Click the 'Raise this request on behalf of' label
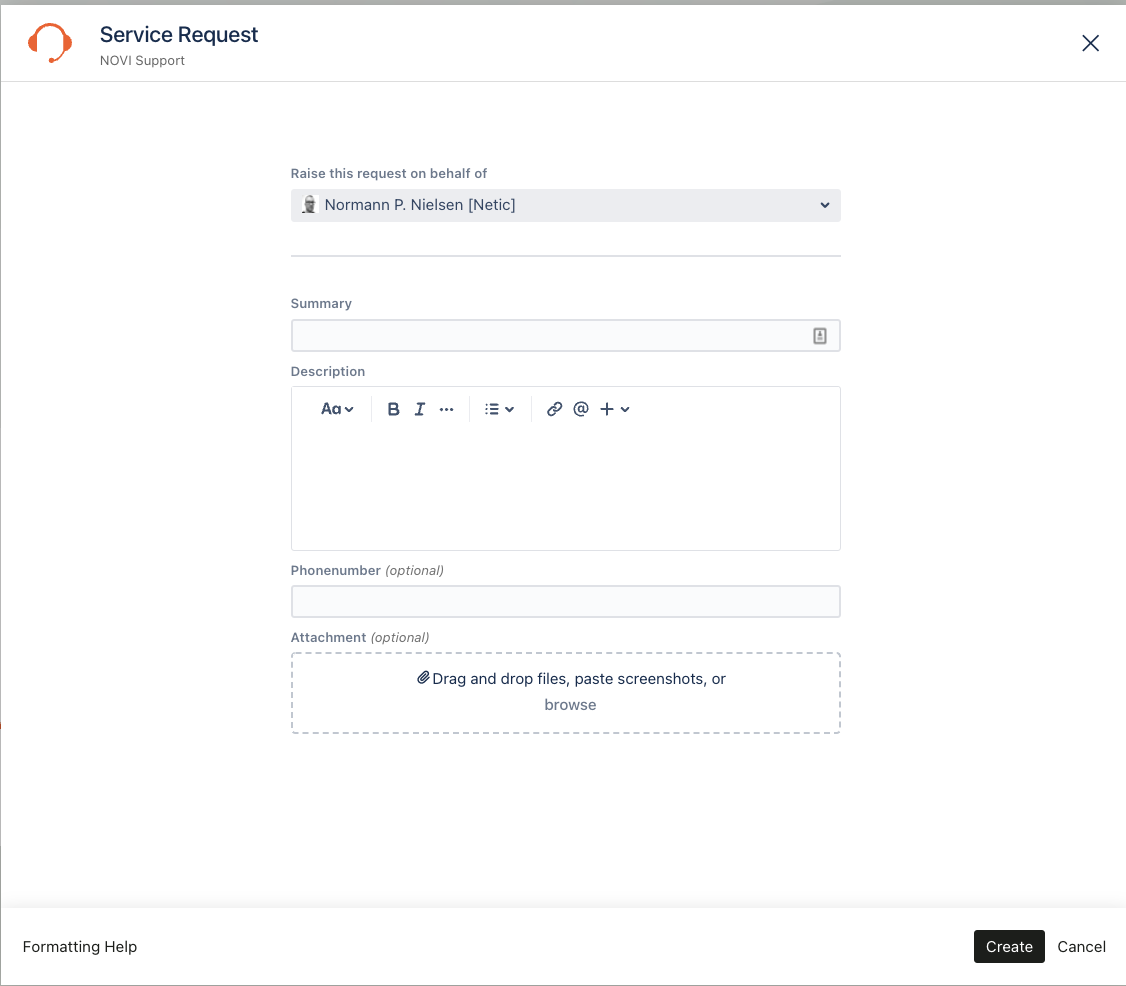This screenshot has height=986, width=1126. pyautogui.click(x=388, y=173)
